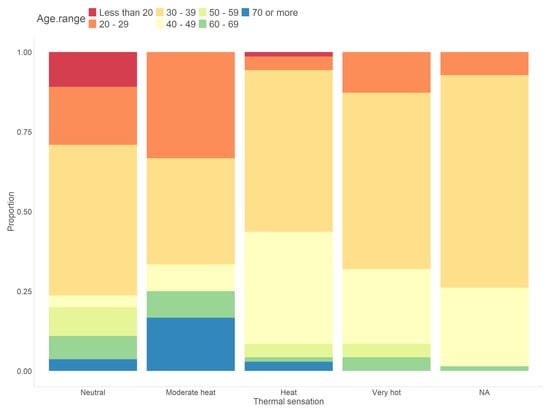The width and height of the screenshot is (550, 412).
Task: Select the blue segment in the Moderate heat bar
Action: pyautogui.click(x=191, y=344)
